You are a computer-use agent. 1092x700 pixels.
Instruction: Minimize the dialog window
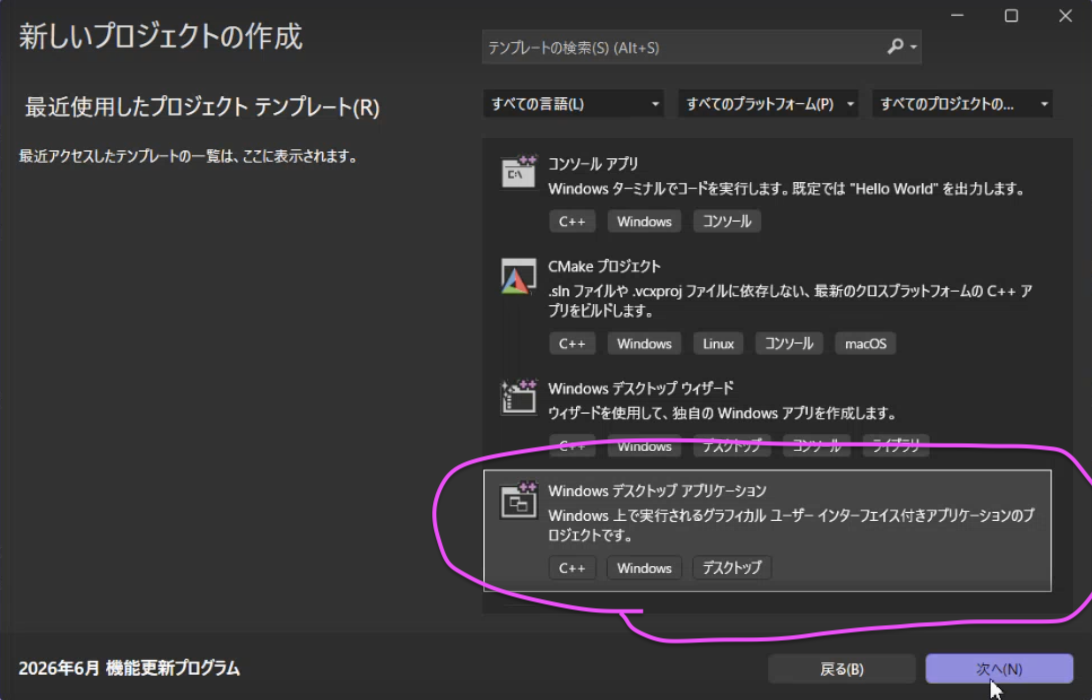tap(958, 15)
